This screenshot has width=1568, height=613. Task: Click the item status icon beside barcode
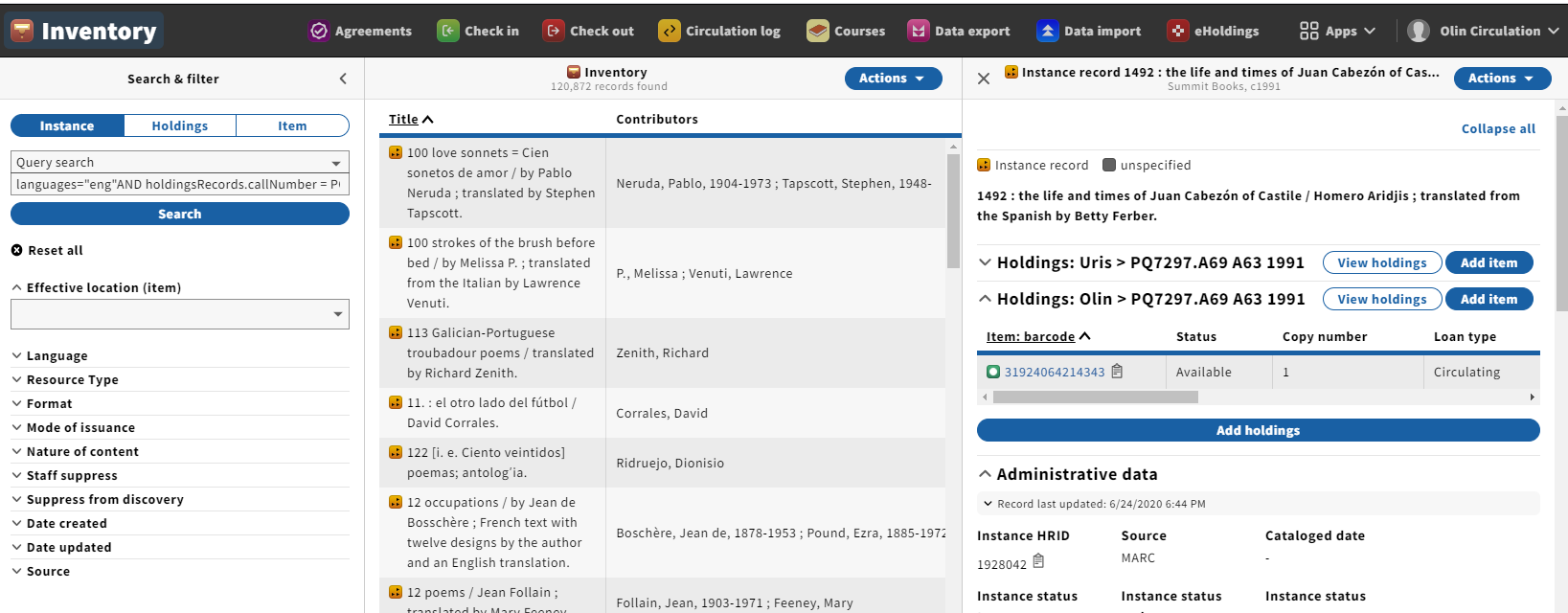pos(993,372)
